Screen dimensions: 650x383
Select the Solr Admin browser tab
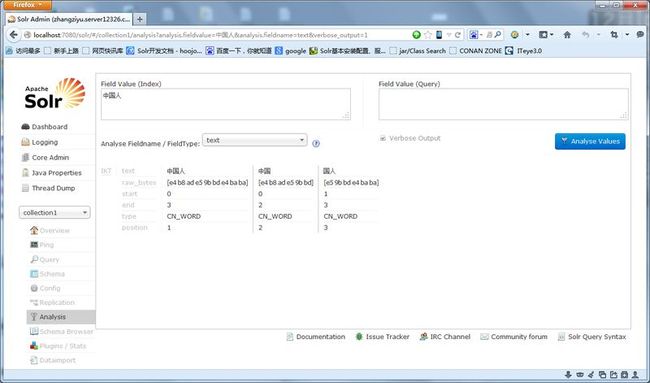(x=70, y=19)
